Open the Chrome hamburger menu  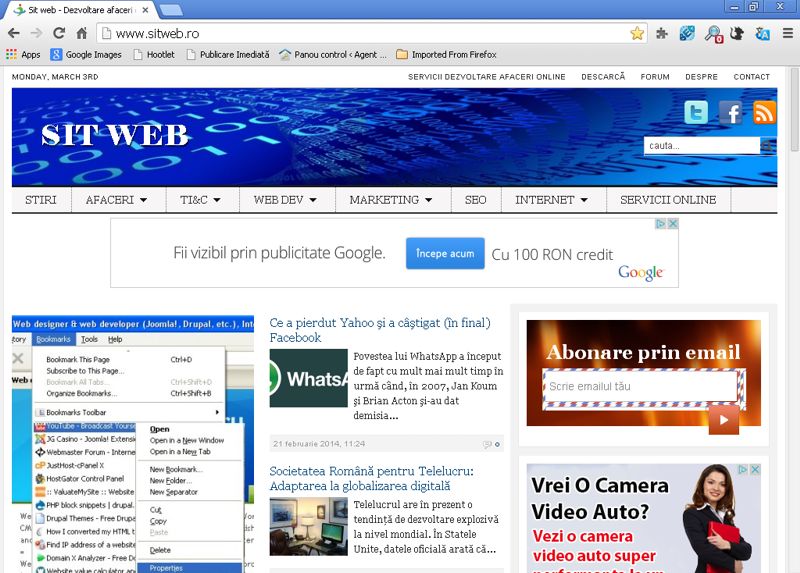click(x=788, y=34)
